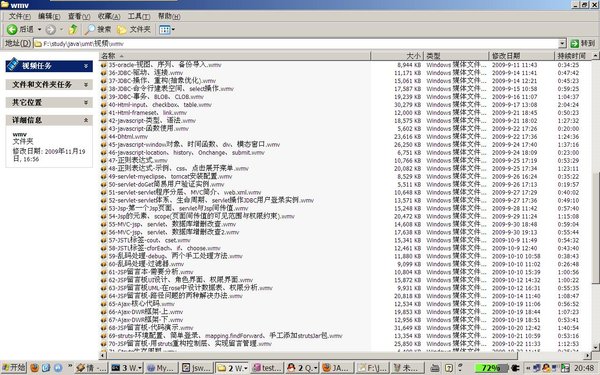Viewport: 600px width, 375px height.
Task: Switch to the '2 Q..' QQ taskbar group
Action: [302, 368]
